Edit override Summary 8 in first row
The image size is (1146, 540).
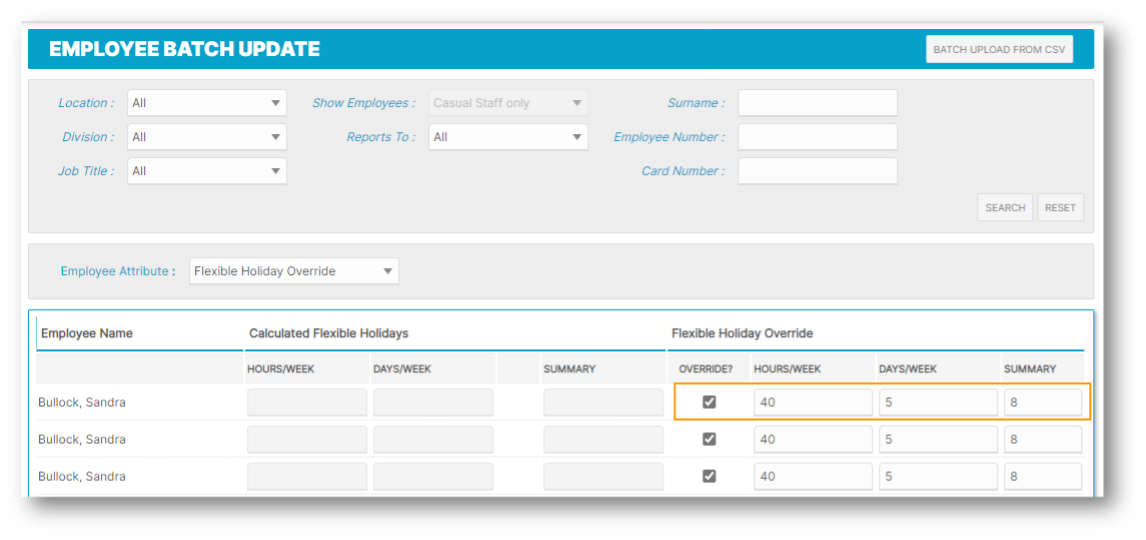click(1043, 403)
